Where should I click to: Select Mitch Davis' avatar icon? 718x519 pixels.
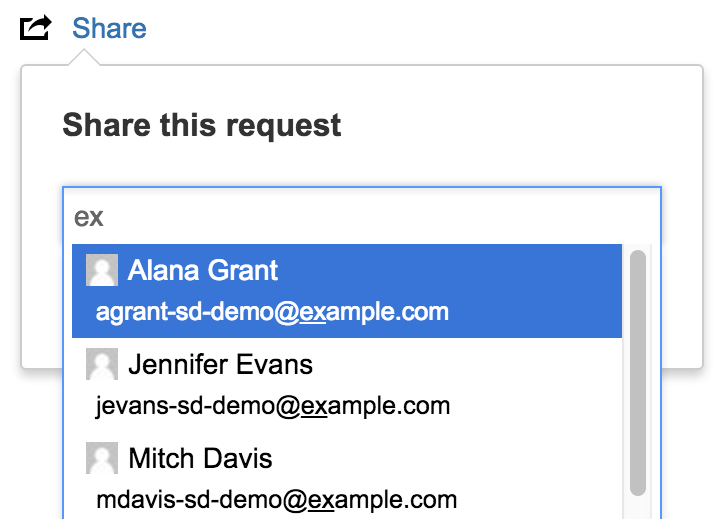102,458
